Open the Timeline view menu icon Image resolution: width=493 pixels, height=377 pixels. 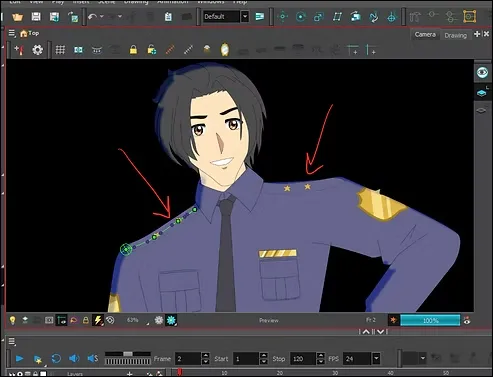(x=12, y=341)
